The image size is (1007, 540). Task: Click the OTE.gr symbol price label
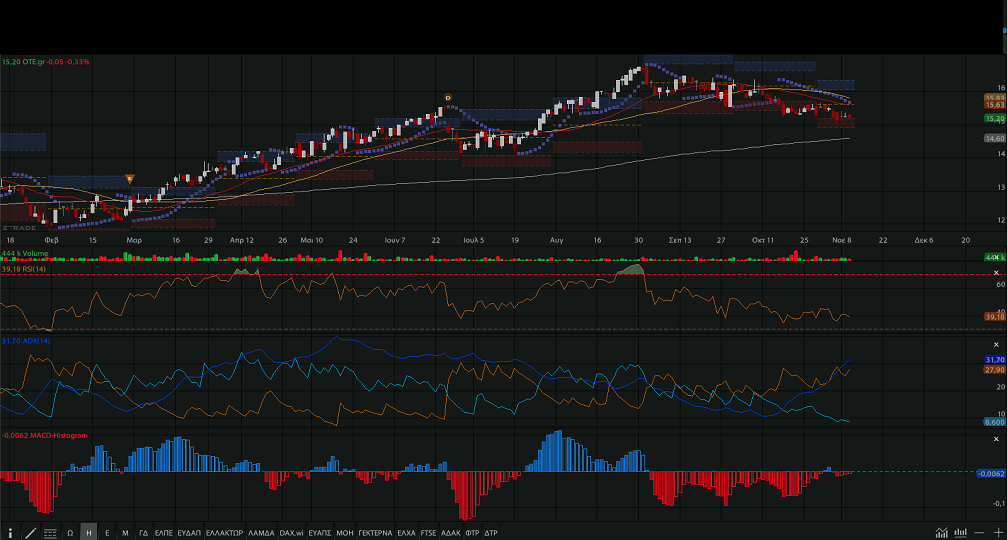pyautogui.click(x=46, y=62)
